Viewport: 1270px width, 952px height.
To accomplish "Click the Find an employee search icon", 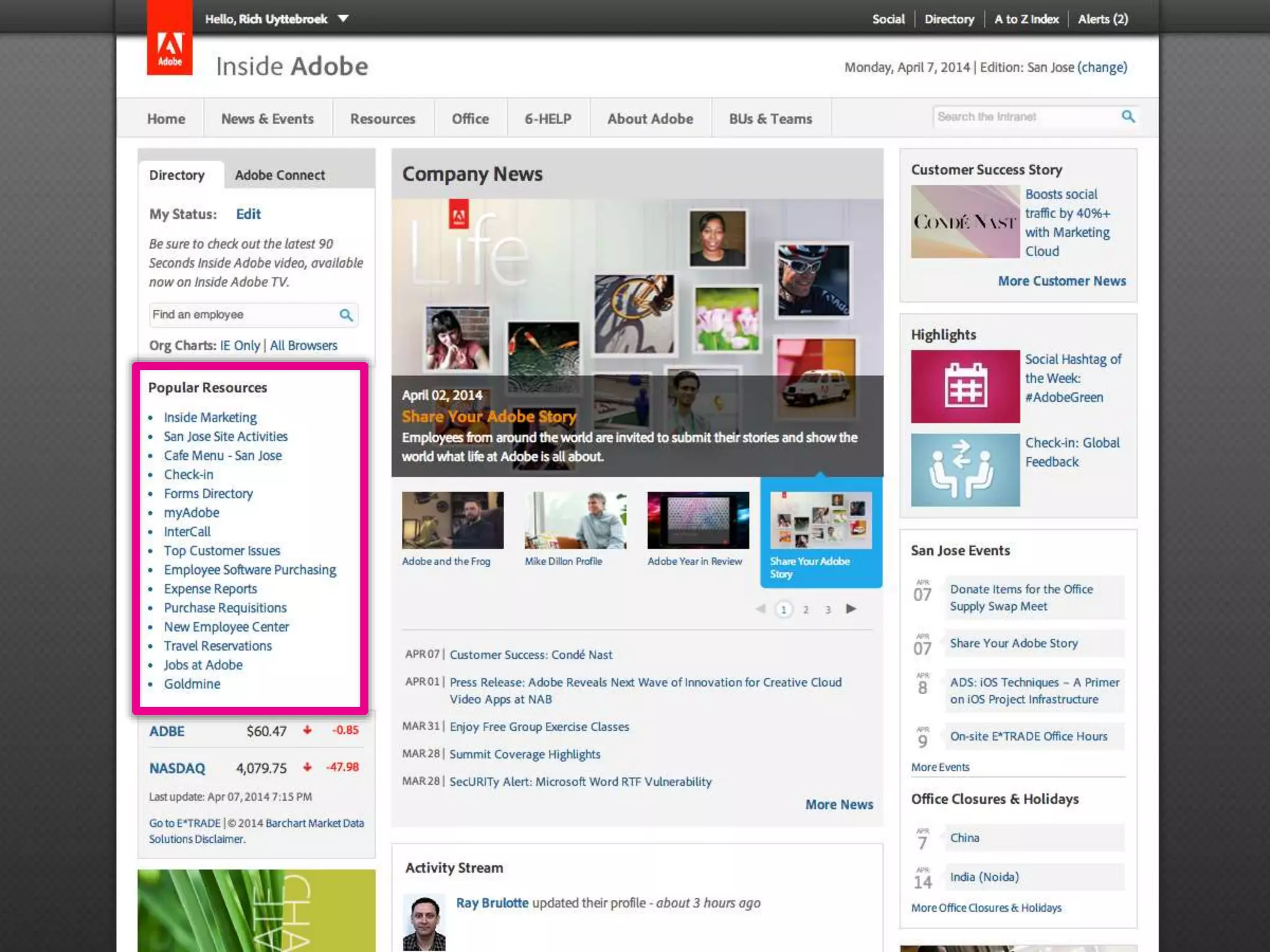I will [346, 315].
